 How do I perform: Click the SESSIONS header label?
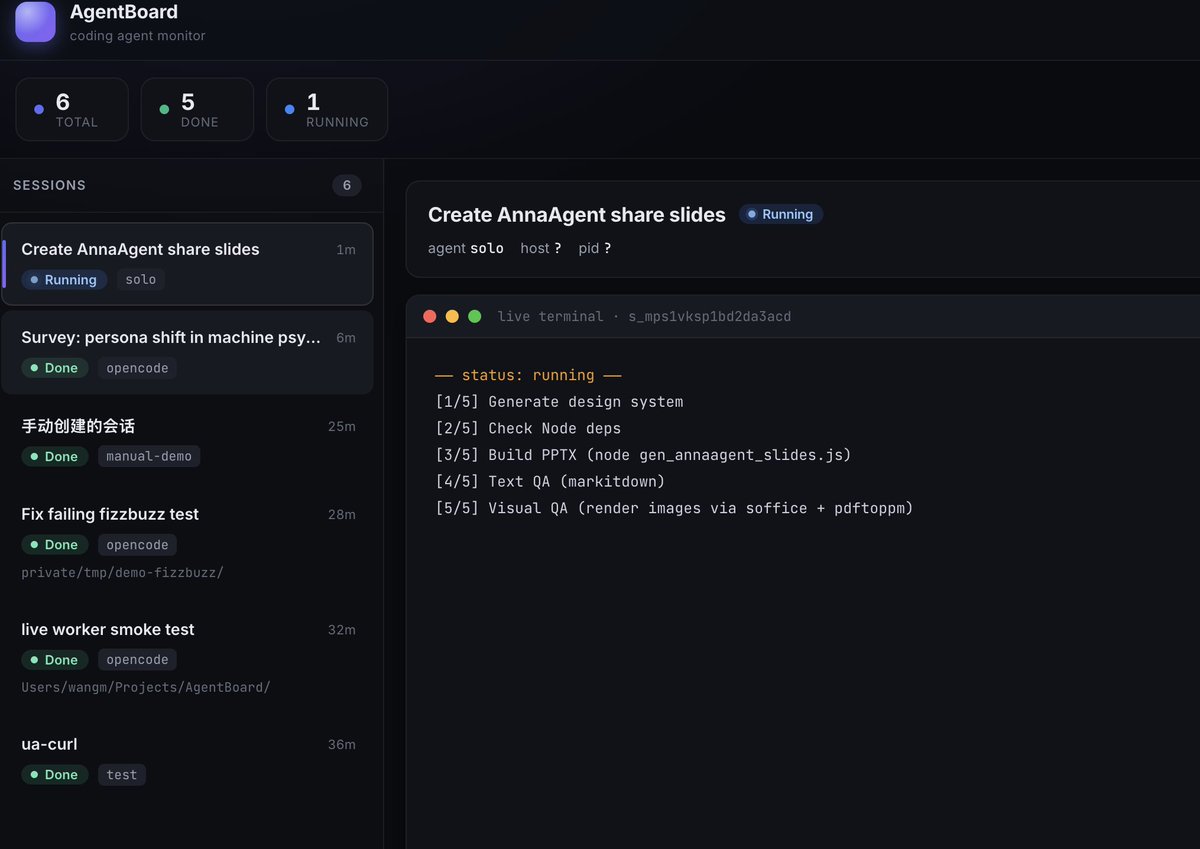click(x=49, y=185)
